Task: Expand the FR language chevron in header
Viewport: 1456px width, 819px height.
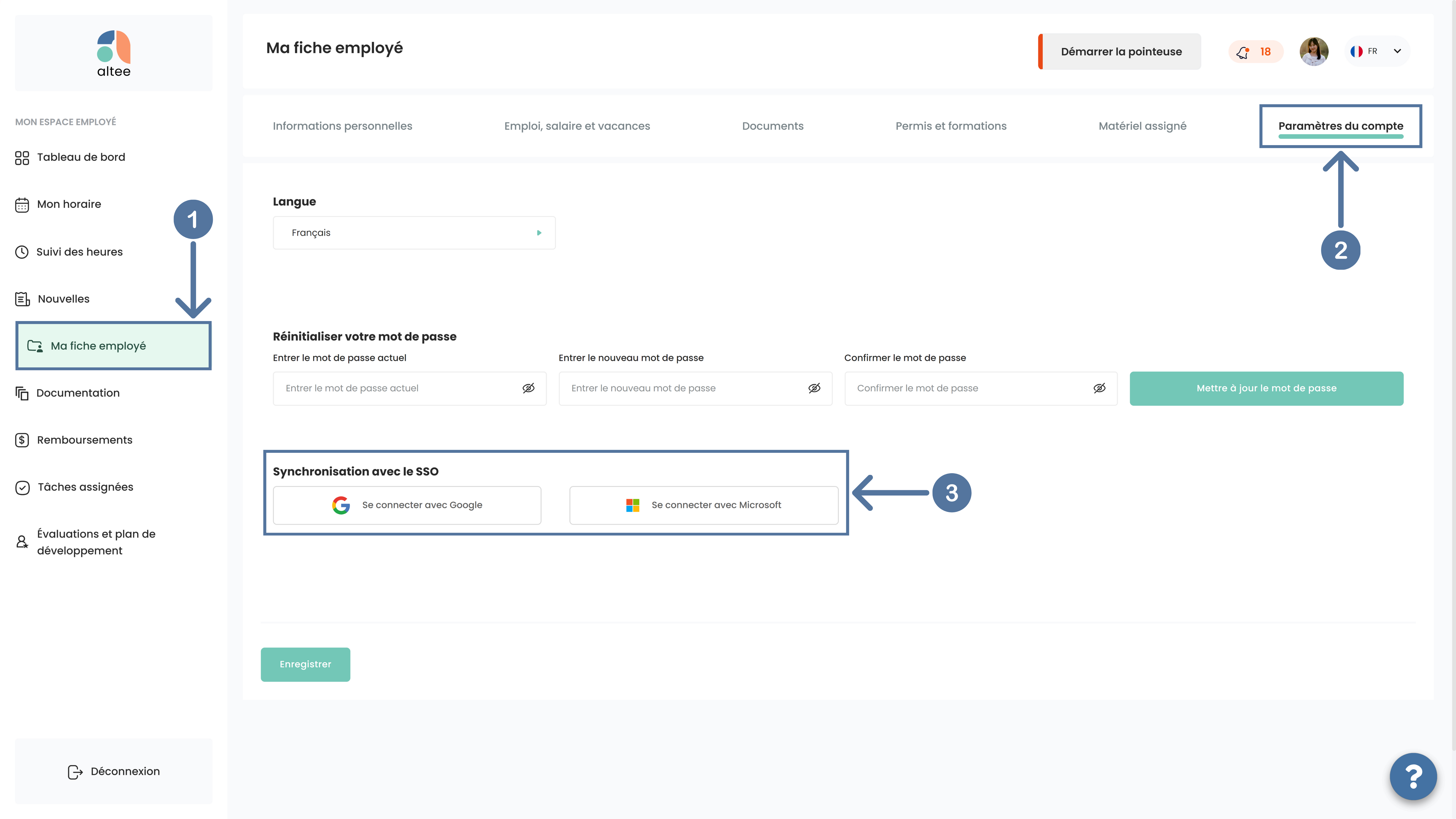Action: pyautogui.click(x=1397, y=51)
